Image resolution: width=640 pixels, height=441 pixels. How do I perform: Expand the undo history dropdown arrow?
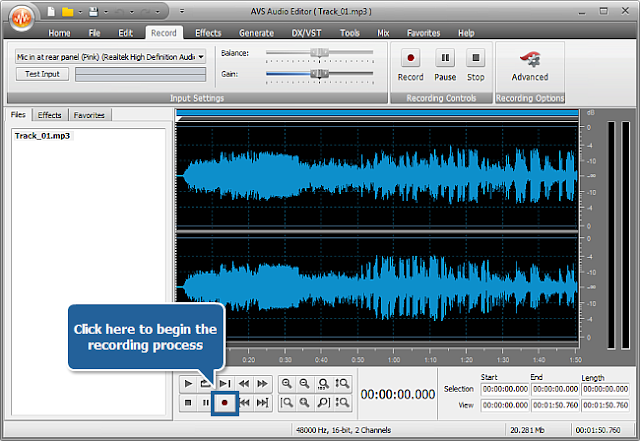pos(131,12)
